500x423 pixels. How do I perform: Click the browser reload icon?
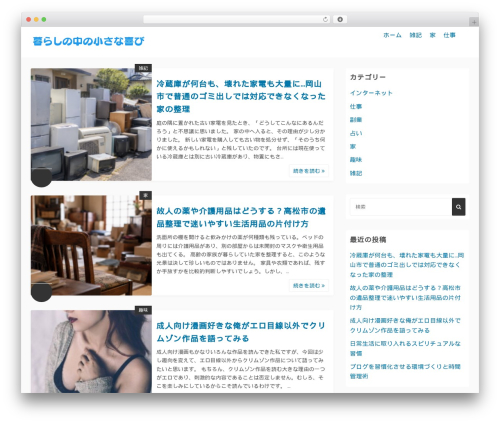click(x=325, y=20)
